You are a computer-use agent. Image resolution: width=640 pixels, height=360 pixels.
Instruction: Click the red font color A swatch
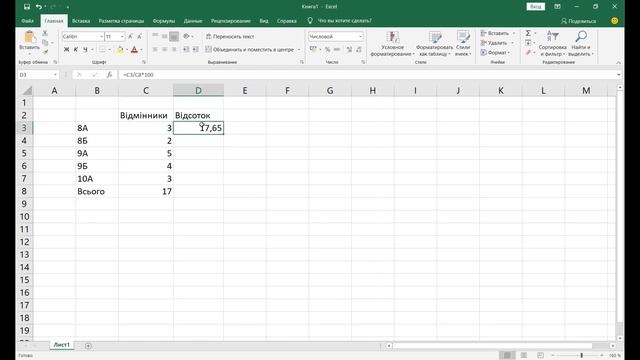(134, 49)
